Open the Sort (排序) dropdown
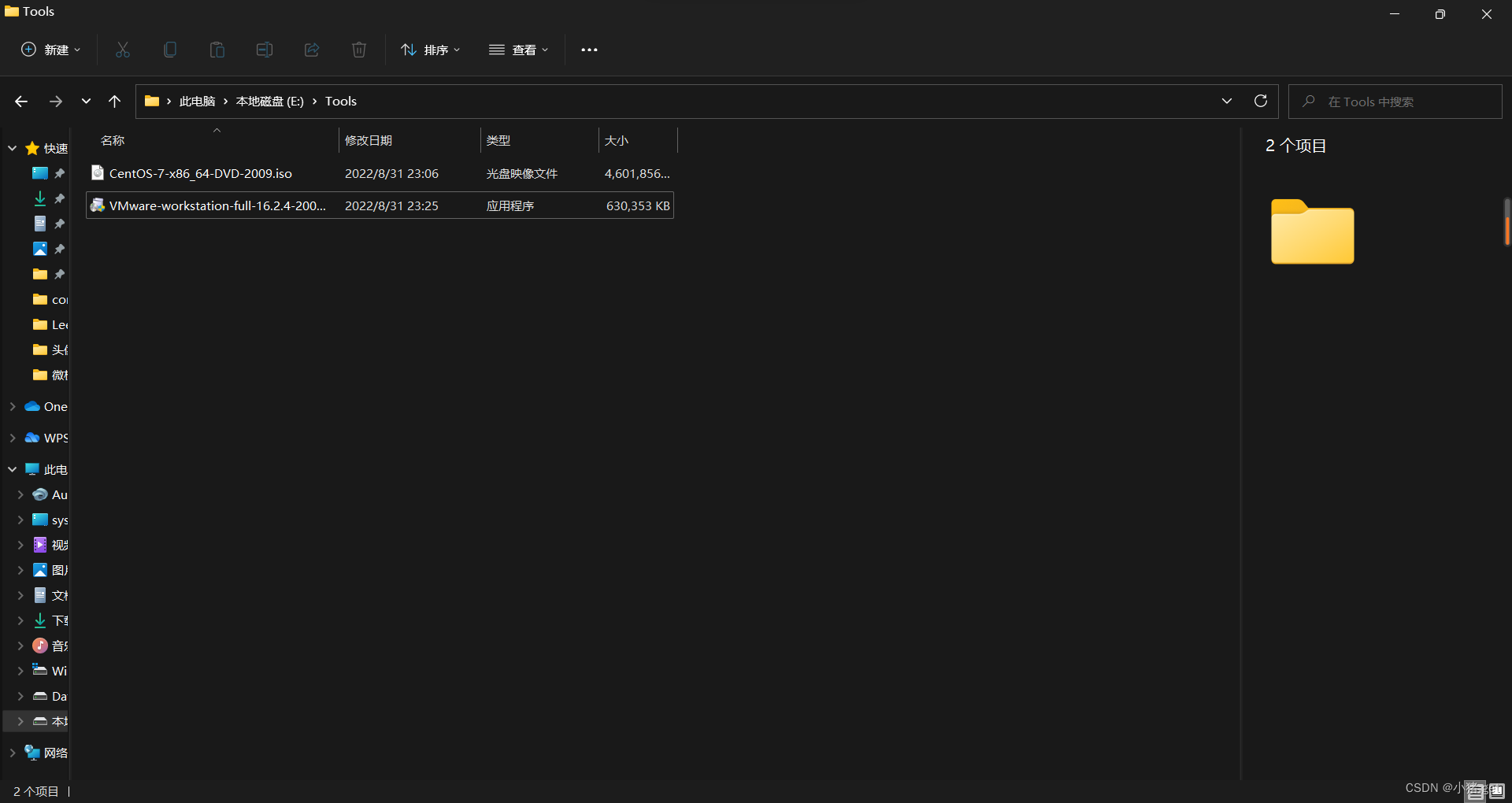1512x803 pixels. pyautogui.click(x=430, y=50)
